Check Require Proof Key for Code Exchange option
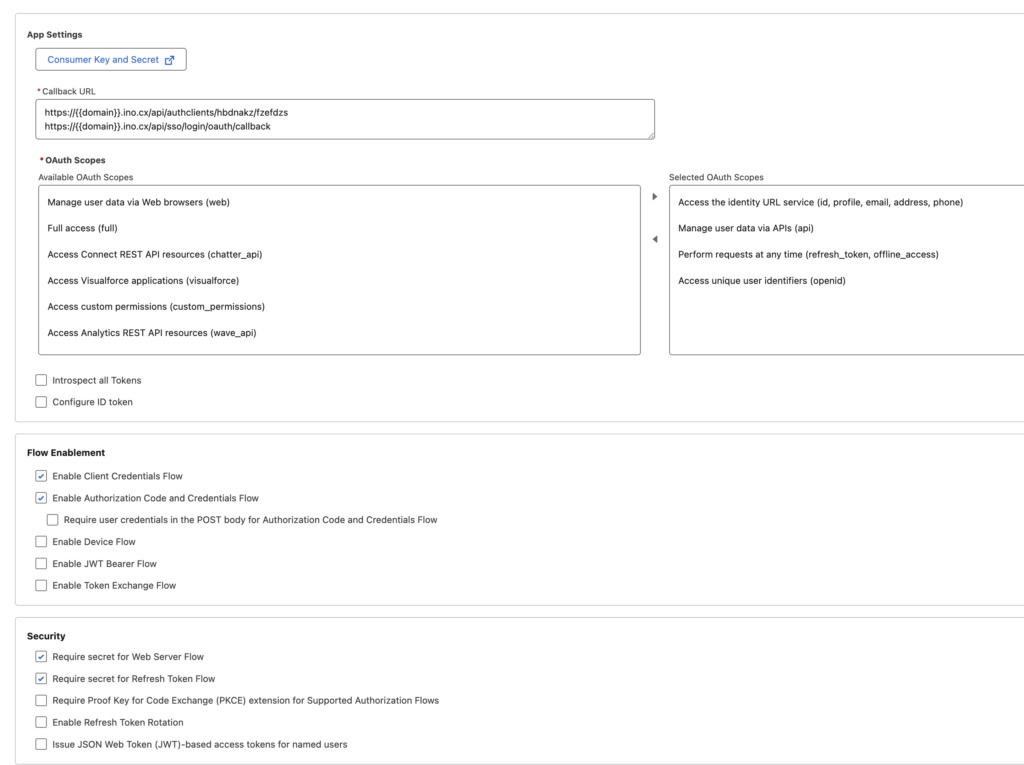1024x765 pixels. [41, 700]
